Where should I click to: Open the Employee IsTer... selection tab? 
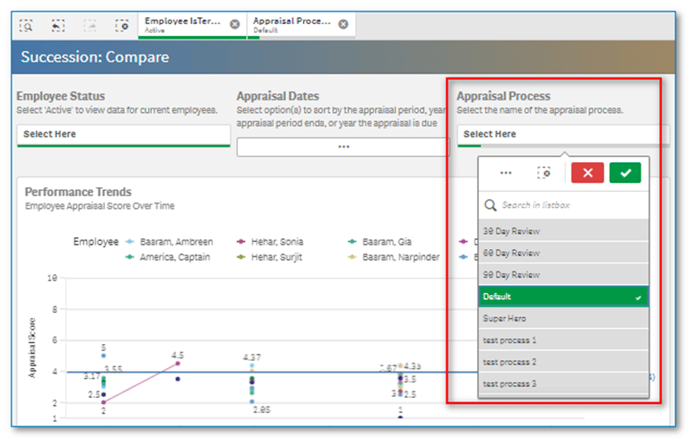[x=192, y=25]
